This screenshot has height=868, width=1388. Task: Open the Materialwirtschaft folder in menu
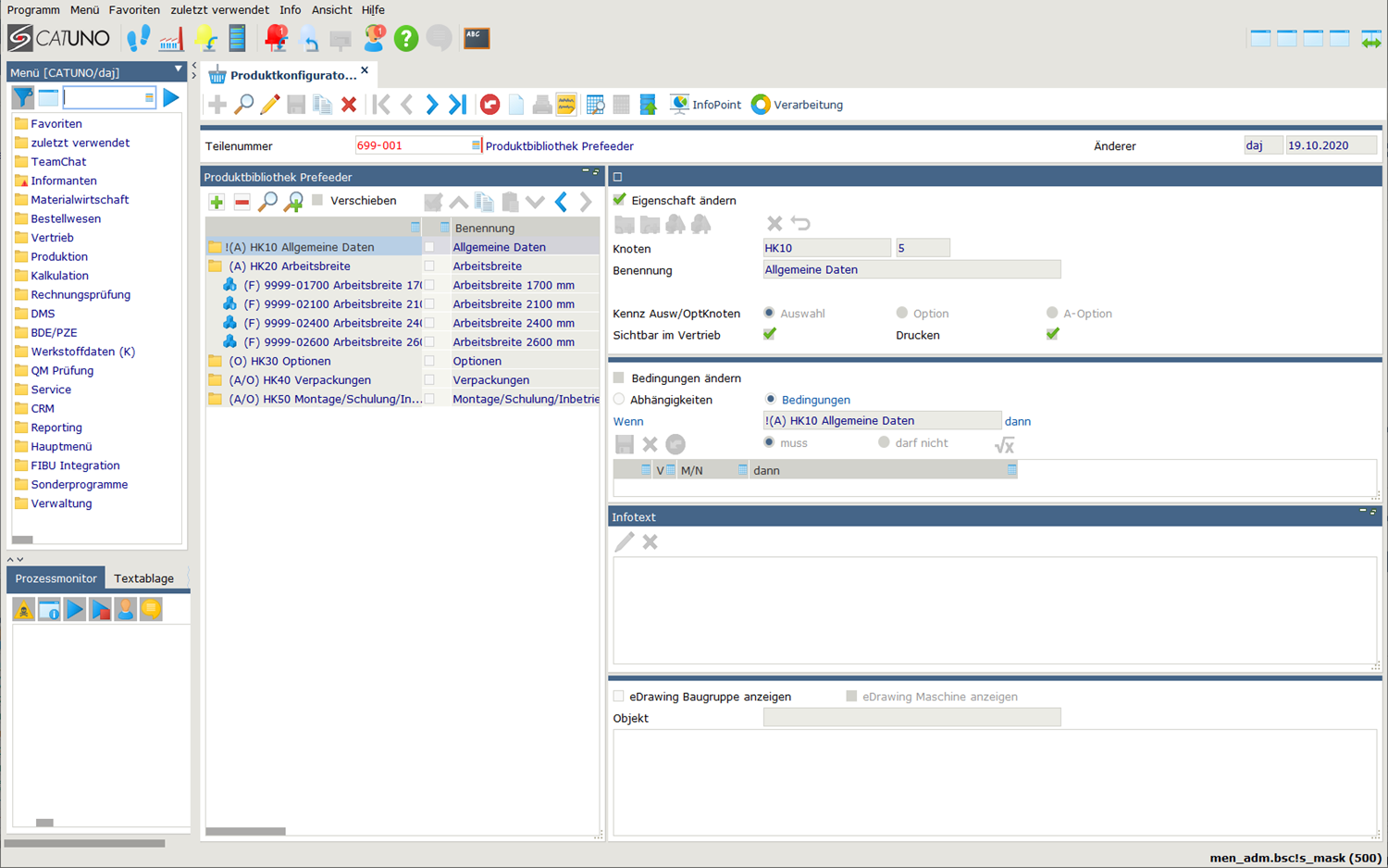(80, 200)
